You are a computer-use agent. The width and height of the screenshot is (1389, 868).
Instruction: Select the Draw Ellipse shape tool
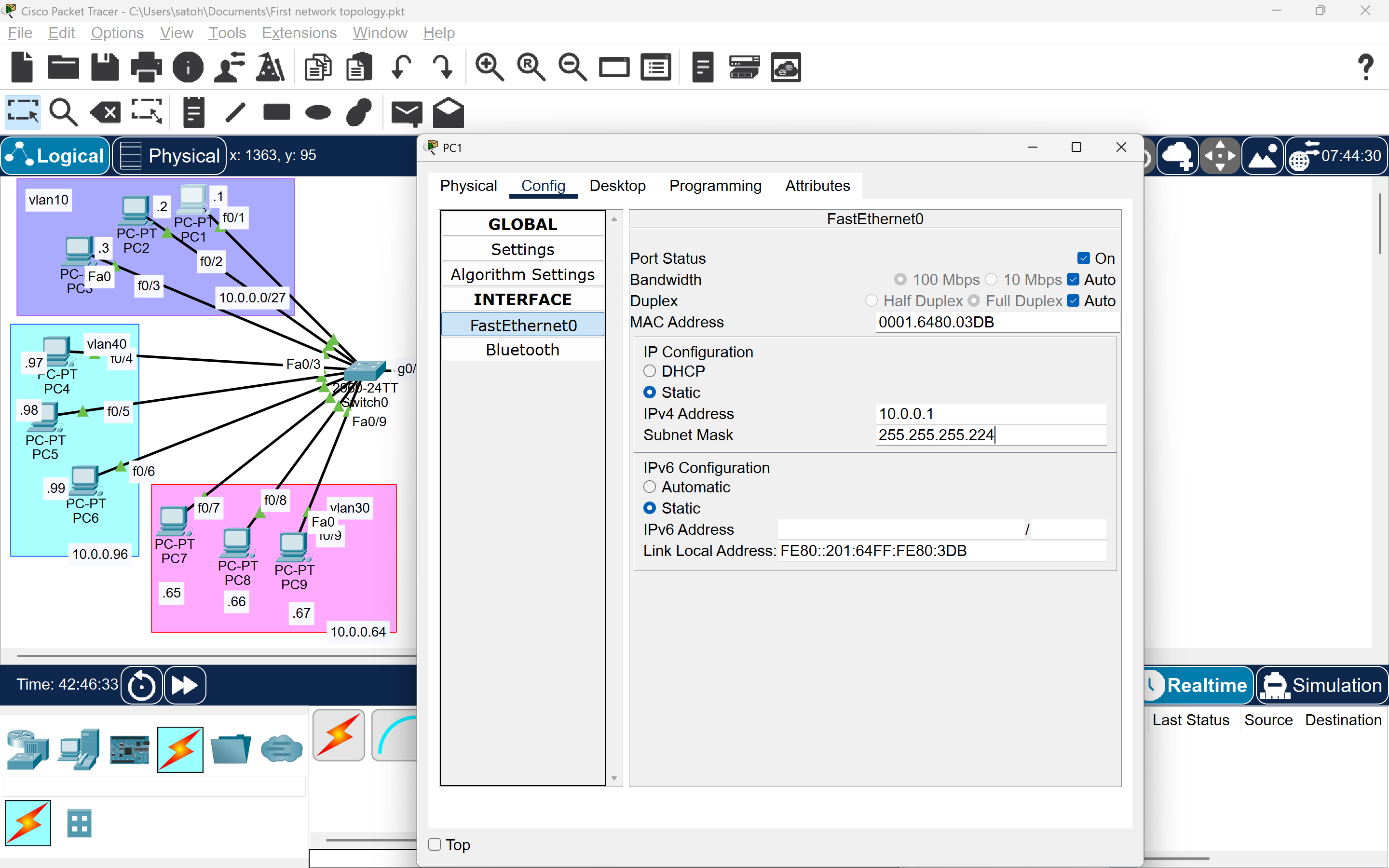tap(318, 112)
